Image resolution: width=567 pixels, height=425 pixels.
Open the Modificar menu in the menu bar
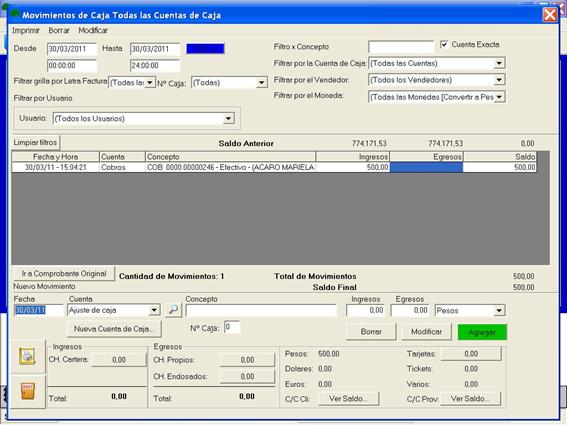(x=93, y=30)
